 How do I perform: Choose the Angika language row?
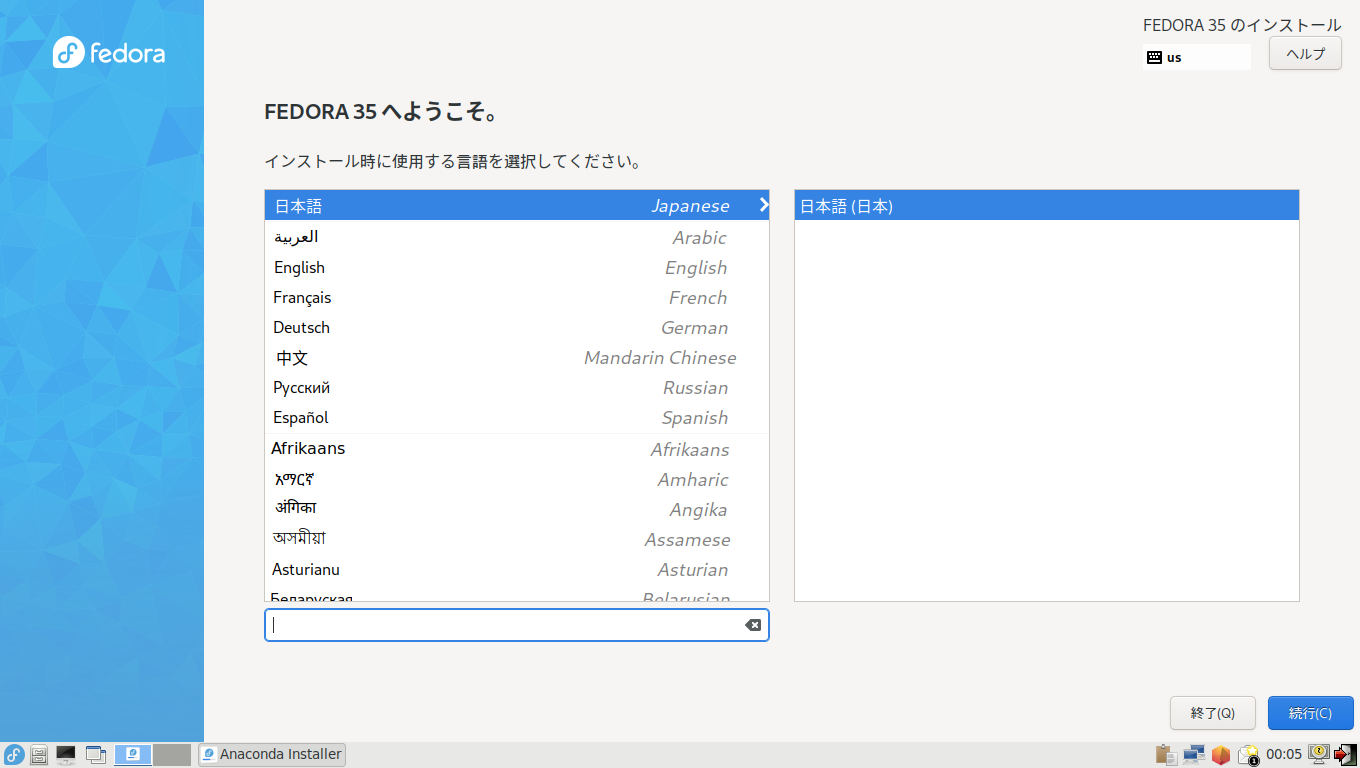click(517, 509)
